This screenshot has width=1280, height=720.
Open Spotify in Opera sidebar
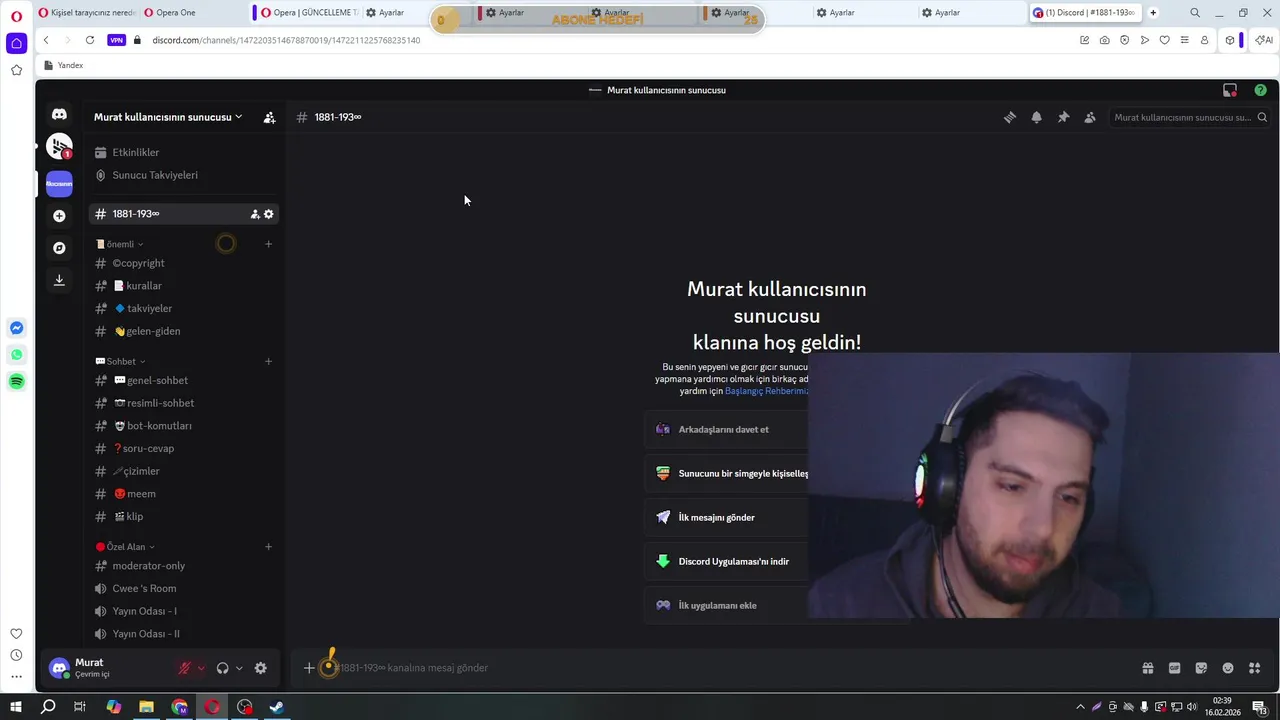point(16,381)
